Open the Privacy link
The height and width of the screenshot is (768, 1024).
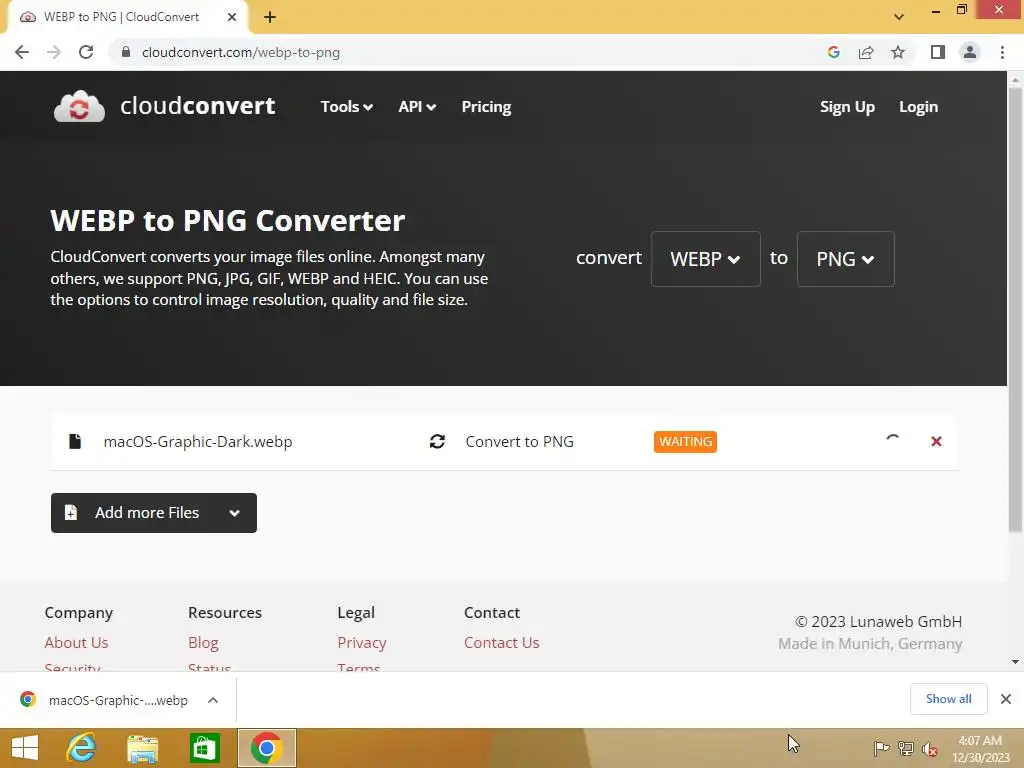coord(362,643)
